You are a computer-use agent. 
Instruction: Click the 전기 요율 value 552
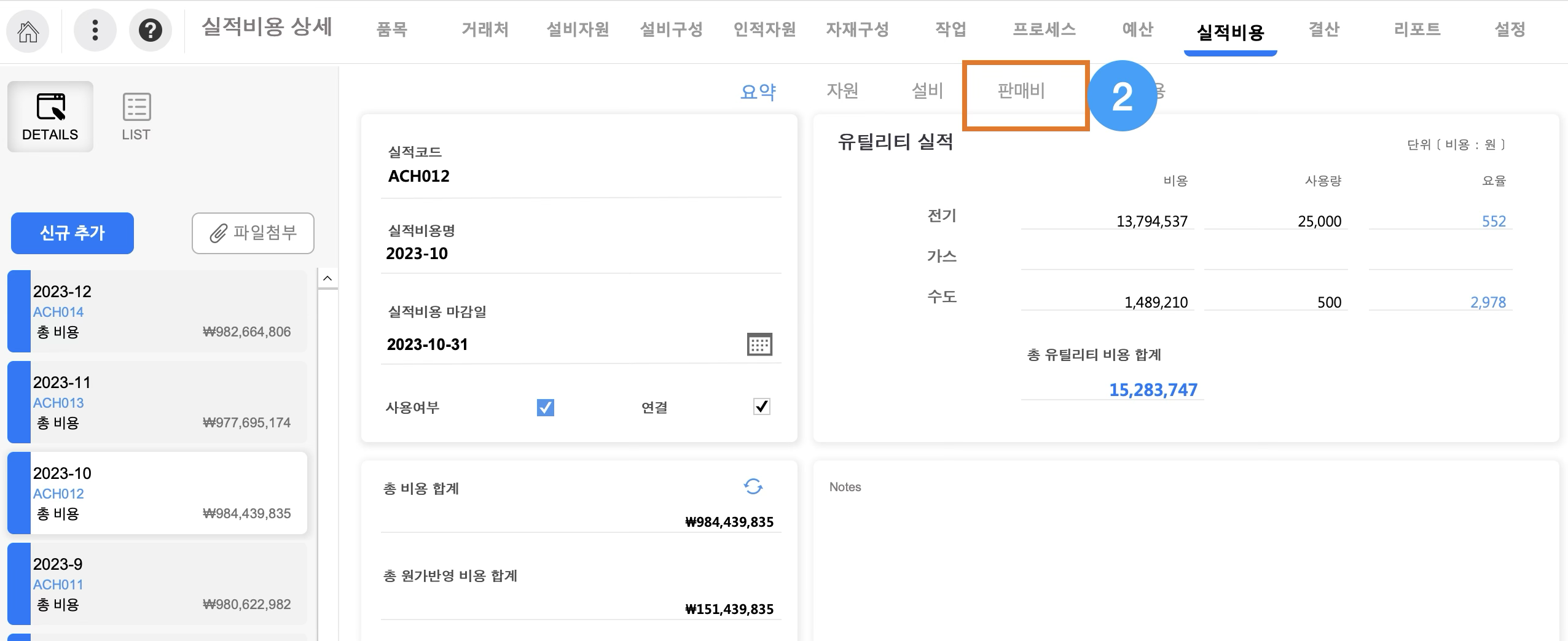tap(1494, 221)
